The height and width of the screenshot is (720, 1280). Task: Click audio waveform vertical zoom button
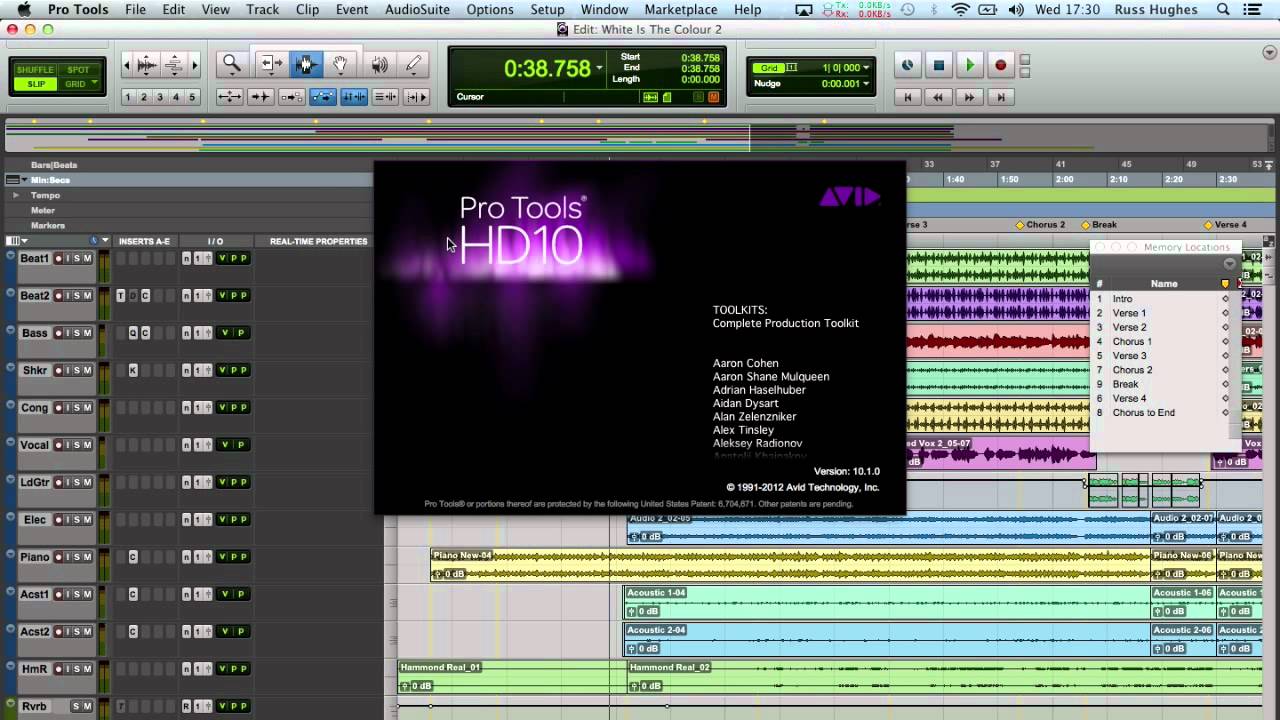coord(146,65)
